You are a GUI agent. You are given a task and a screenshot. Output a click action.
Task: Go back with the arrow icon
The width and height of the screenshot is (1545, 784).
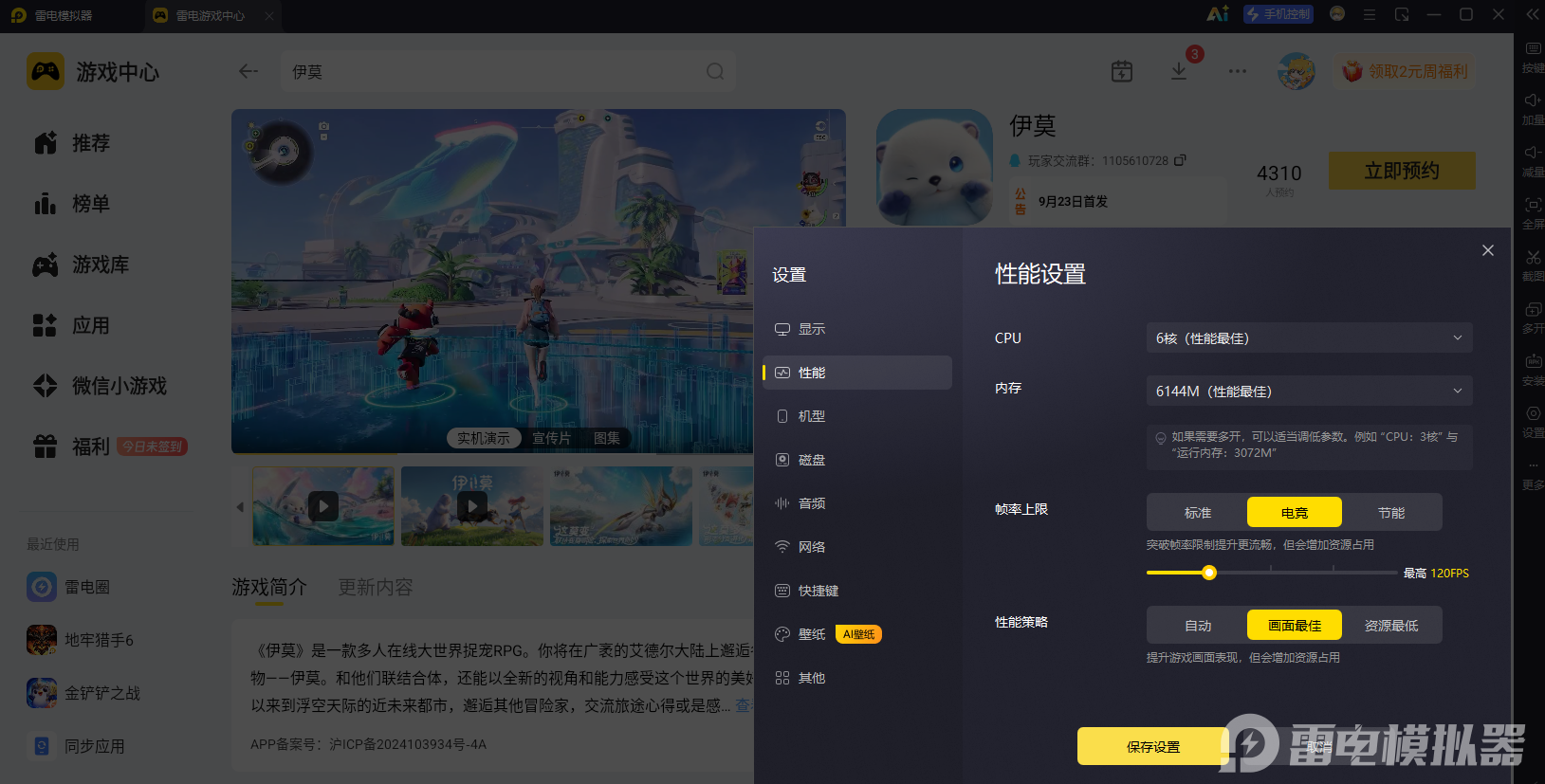pyautogui.click(x=248, y=71)
